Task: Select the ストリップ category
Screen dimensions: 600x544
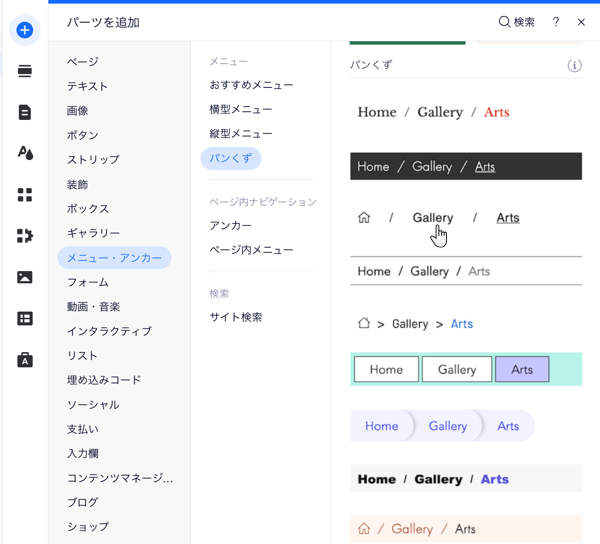Action: [x=93, y=160]
